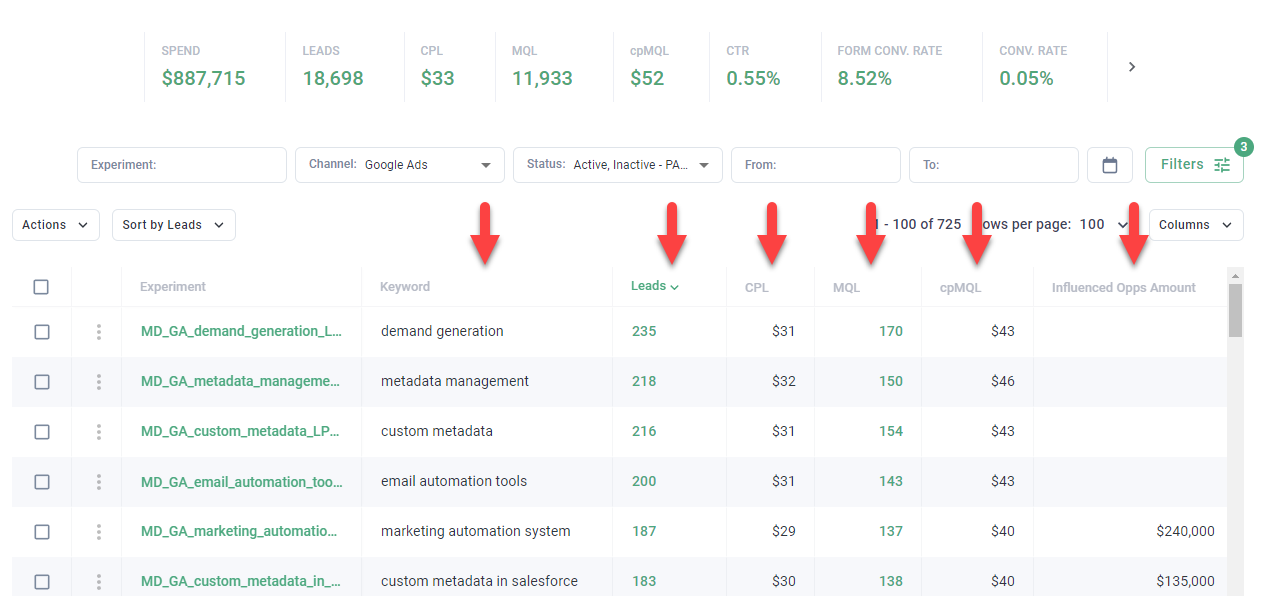Open the Status filter dropdown

617,165
